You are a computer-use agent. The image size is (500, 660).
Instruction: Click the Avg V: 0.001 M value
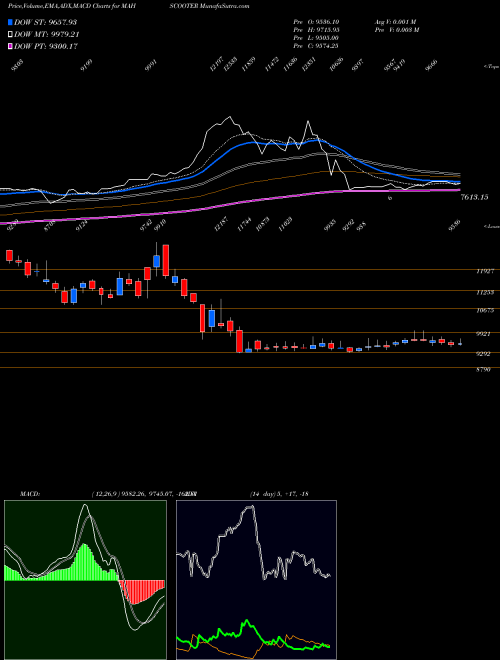pos(395,22)
